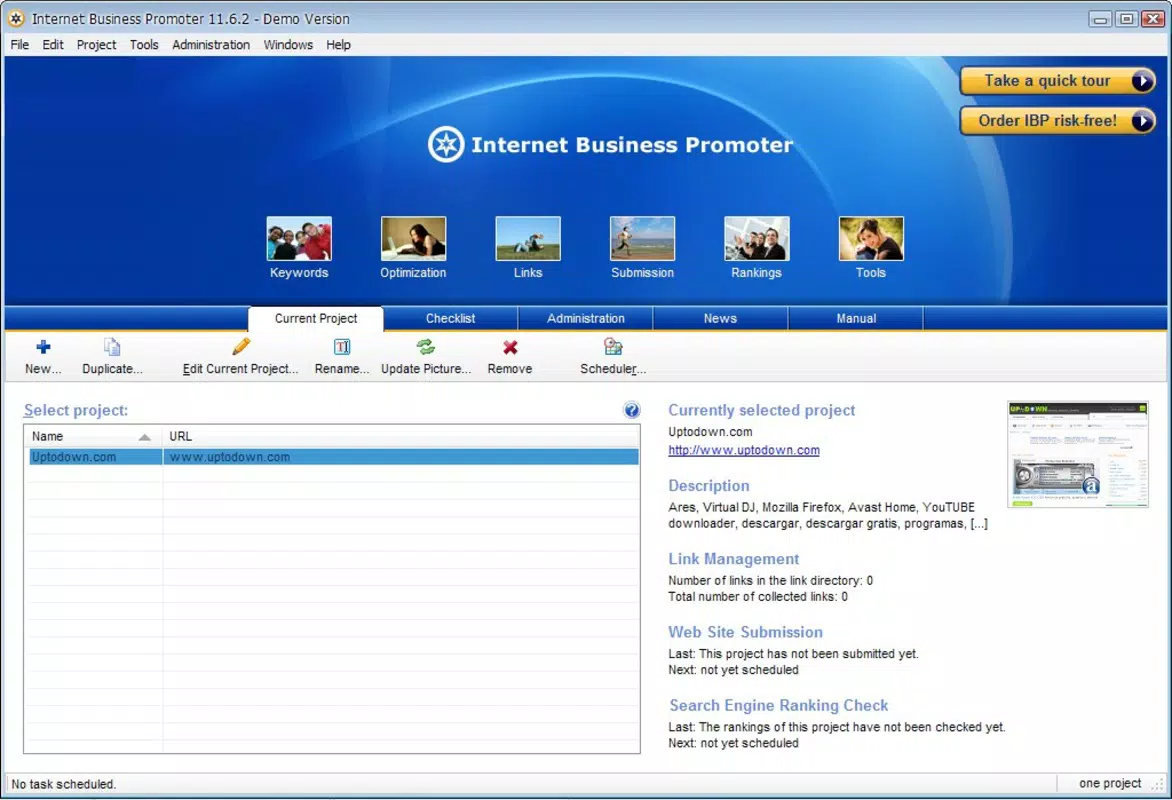Open the Project menu
Screen dimensions: 1172x800
coord(96,45)
